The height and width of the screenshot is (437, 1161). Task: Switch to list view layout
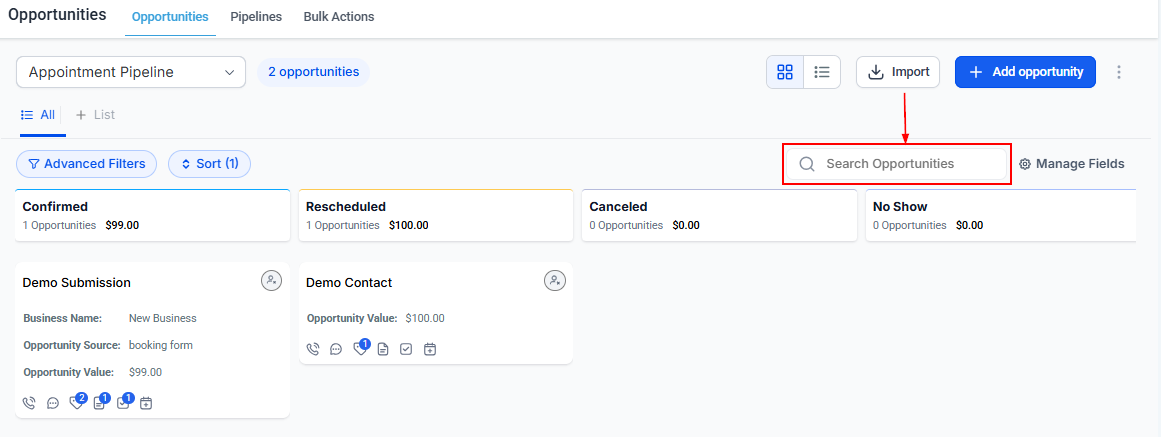coord(822,72)
